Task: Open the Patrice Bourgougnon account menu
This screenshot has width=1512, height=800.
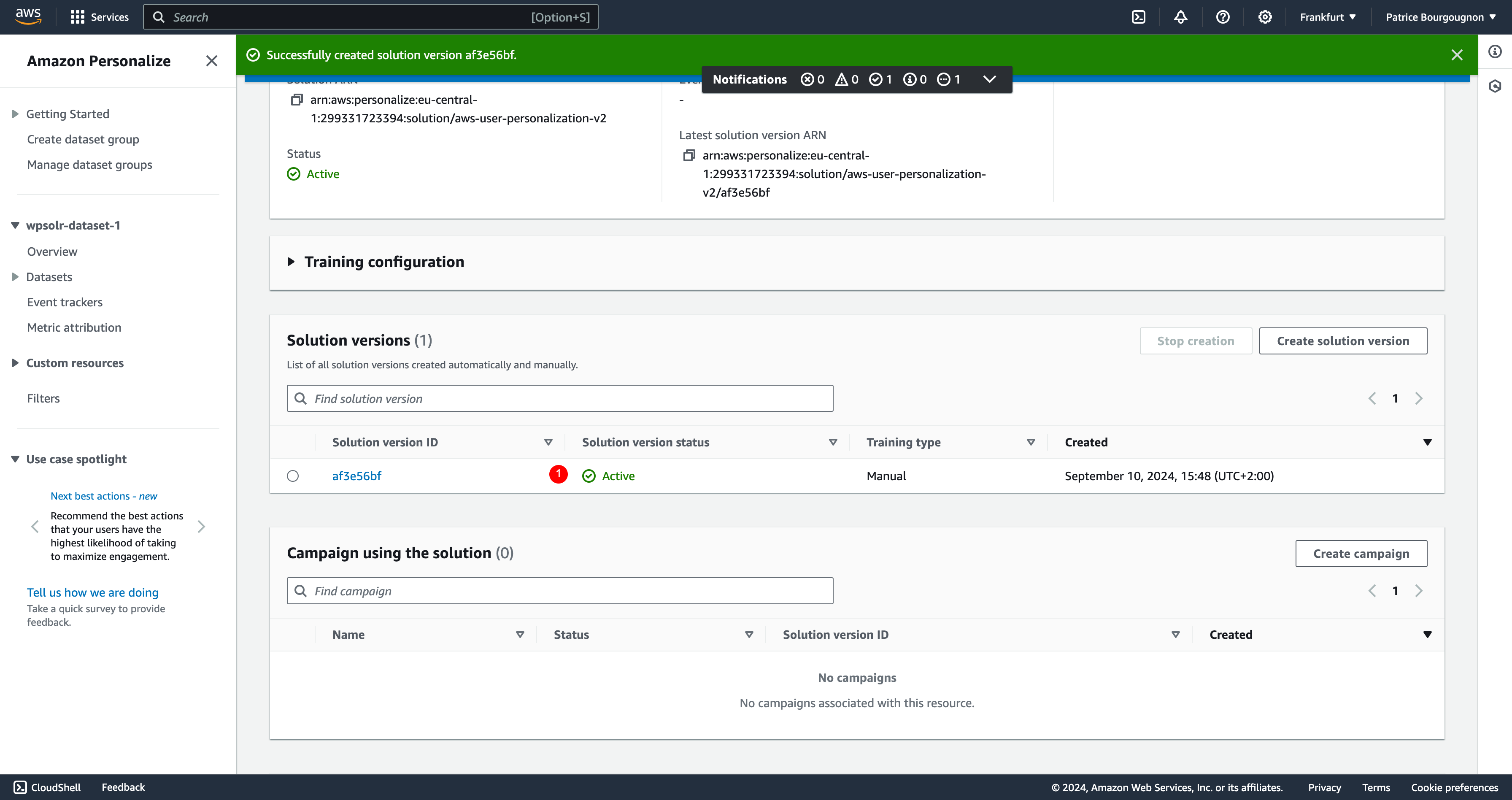Action: pyautogui.click(x=1441, y=17)
